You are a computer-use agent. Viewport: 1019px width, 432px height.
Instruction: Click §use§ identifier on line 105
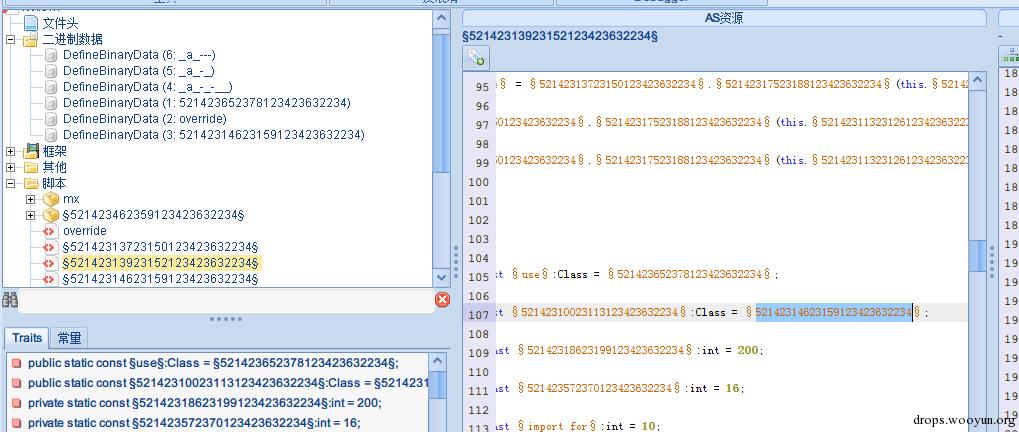coord(530,274)
